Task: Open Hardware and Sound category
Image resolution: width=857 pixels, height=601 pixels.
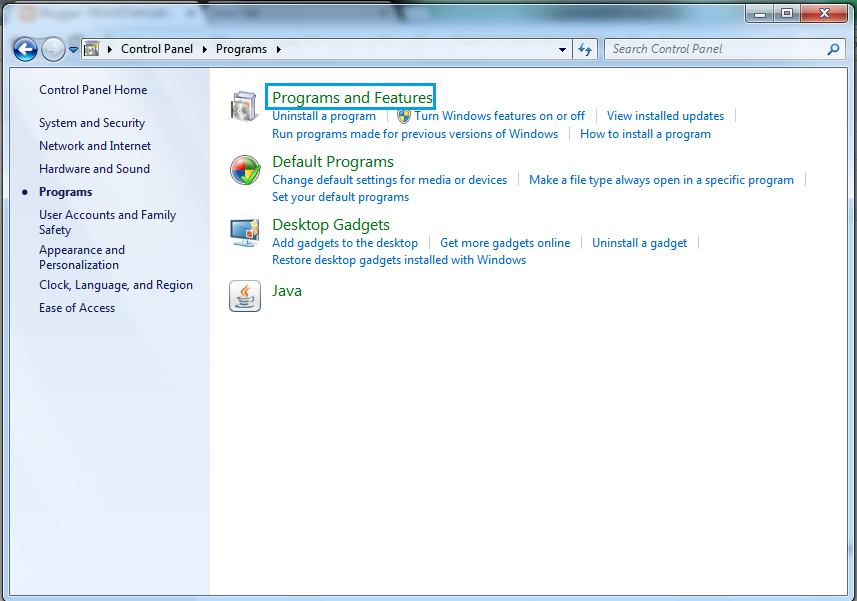Action: click(94, 169)
